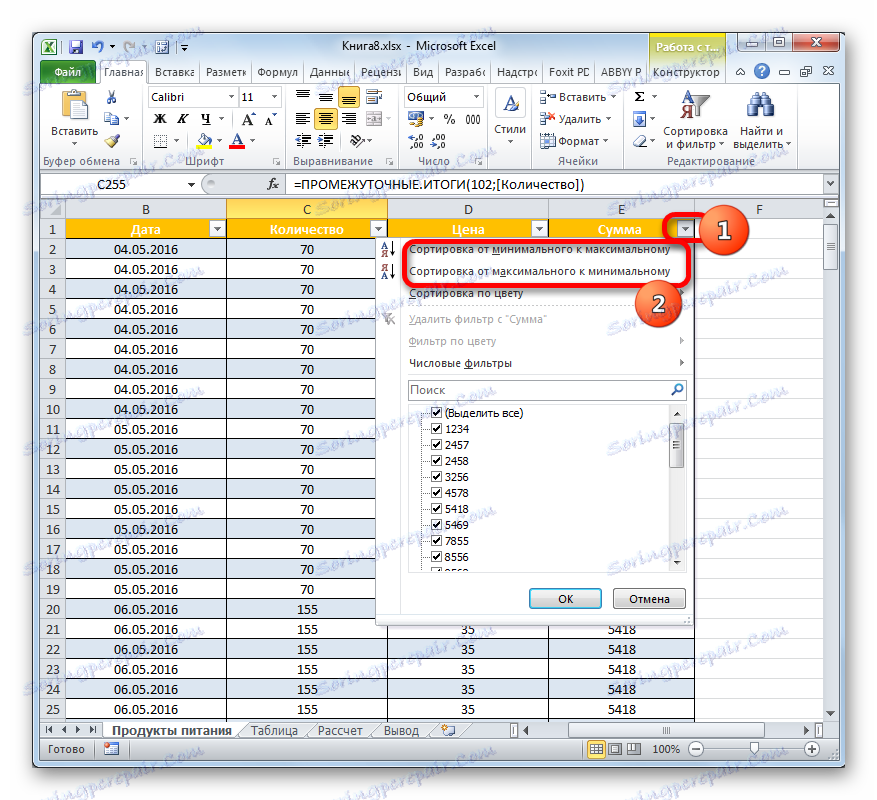
Task: Click the Merge and Center icon
Action: 375,118
